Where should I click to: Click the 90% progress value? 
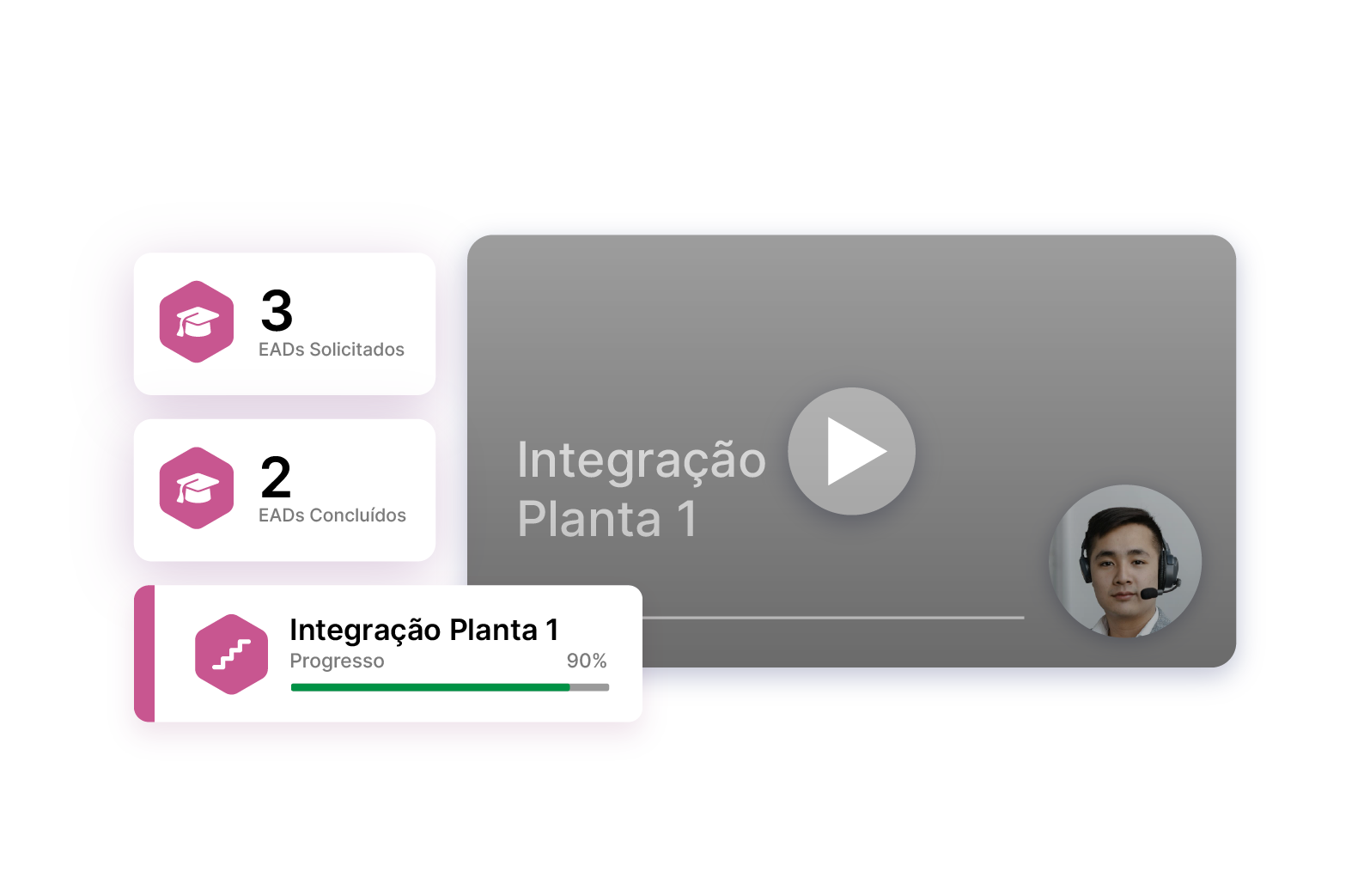point(587,661)
